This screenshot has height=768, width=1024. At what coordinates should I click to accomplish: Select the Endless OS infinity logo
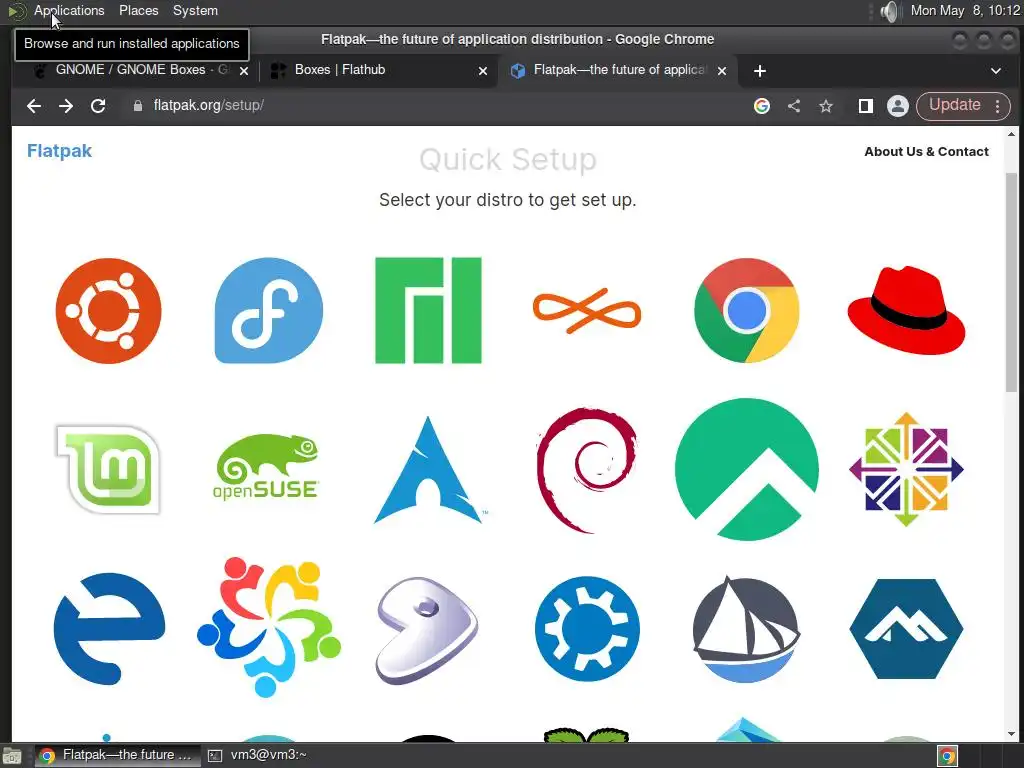click(x=587, y=310)
